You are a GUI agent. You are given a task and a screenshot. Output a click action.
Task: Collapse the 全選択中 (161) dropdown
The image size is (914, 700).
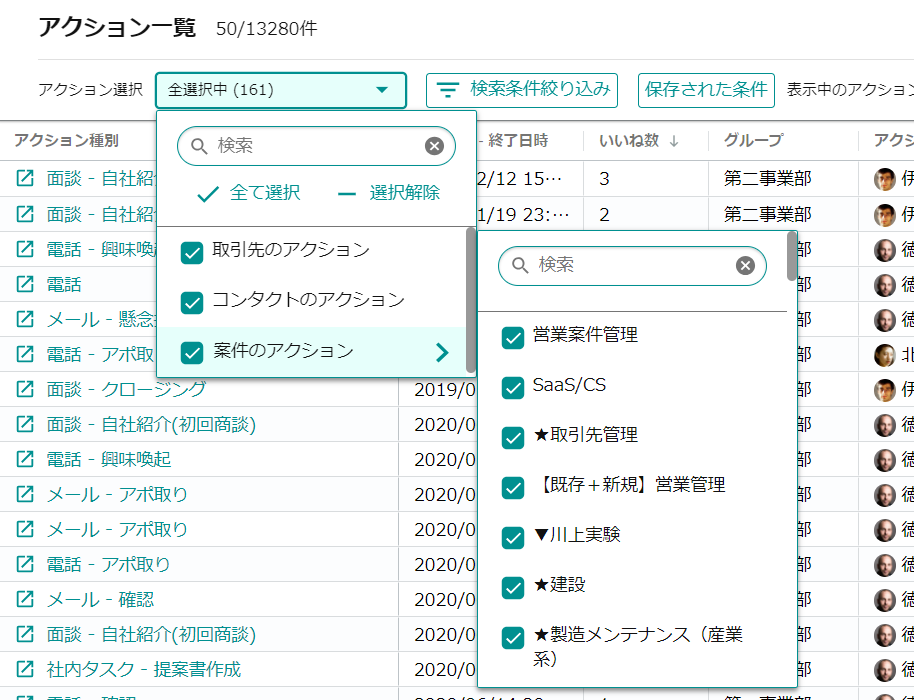[x=381, y=90]
